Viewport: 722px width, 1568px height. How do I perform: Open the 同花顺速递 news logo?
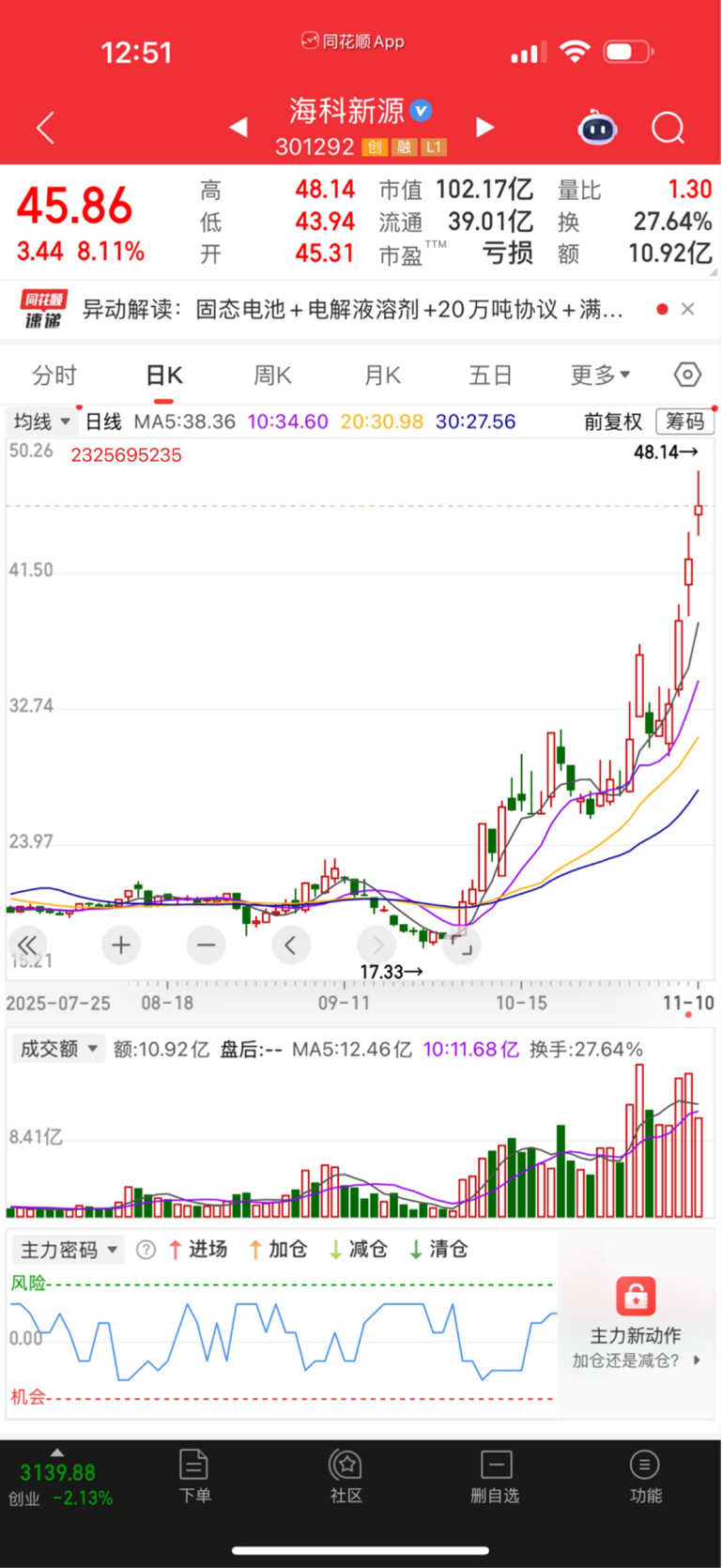point(44,309)
